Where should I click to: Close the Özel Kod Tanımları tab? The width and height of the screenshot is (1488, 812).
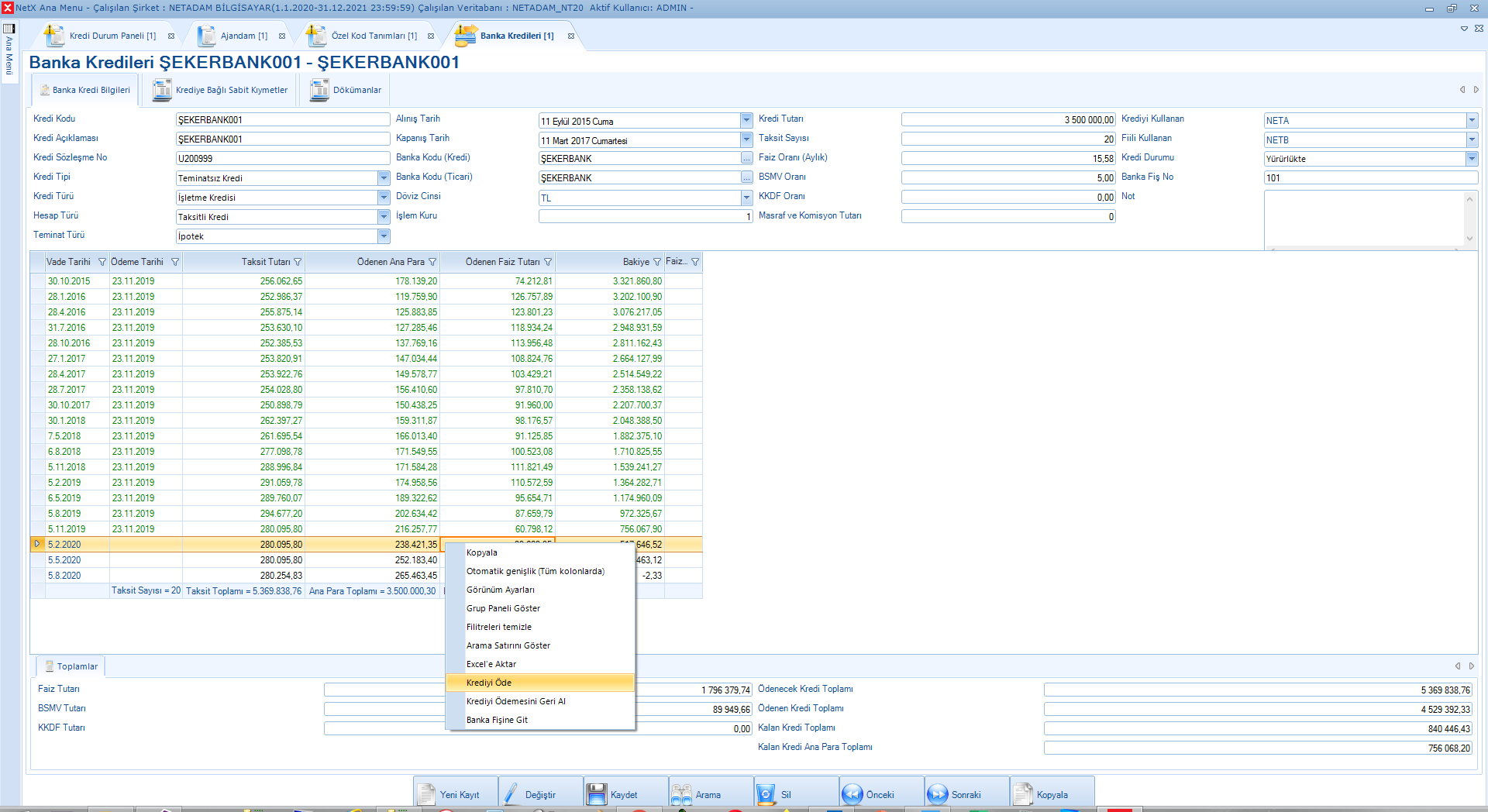[431, 36]
